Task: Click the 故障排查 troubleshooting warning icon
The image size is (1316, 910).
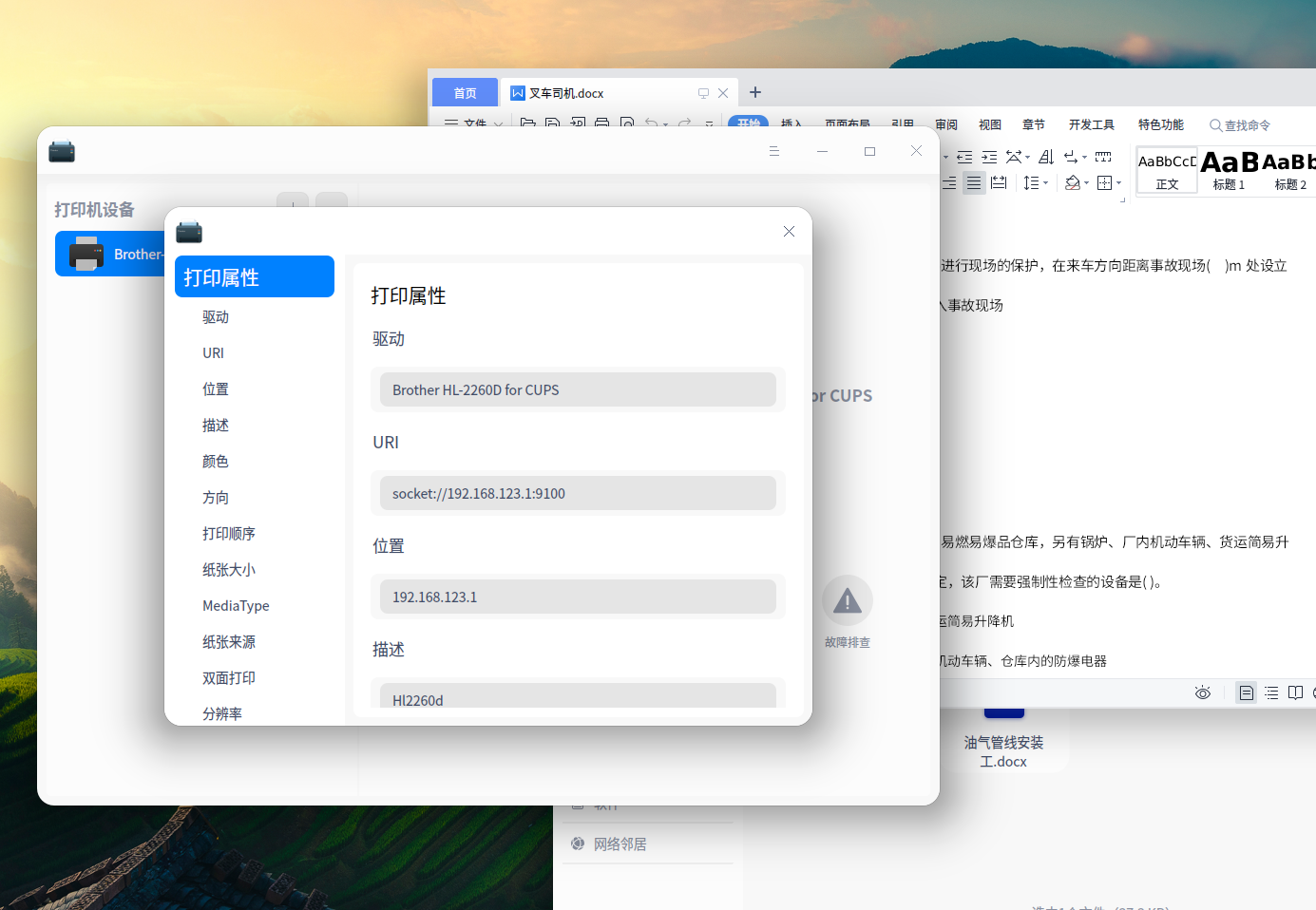Action: [847, 599]
